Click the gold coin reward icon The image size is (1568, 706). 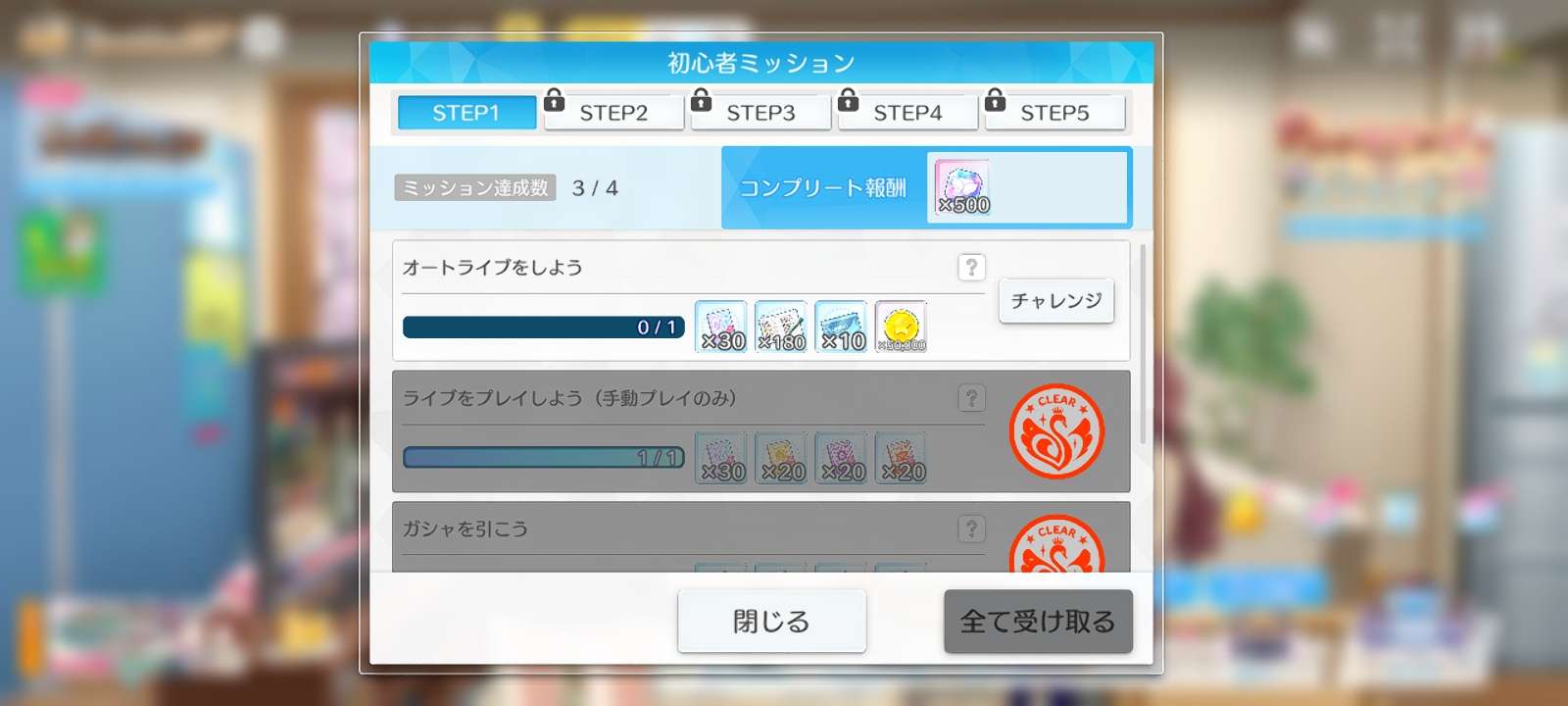pyautogui.click(x=901, y=327)
